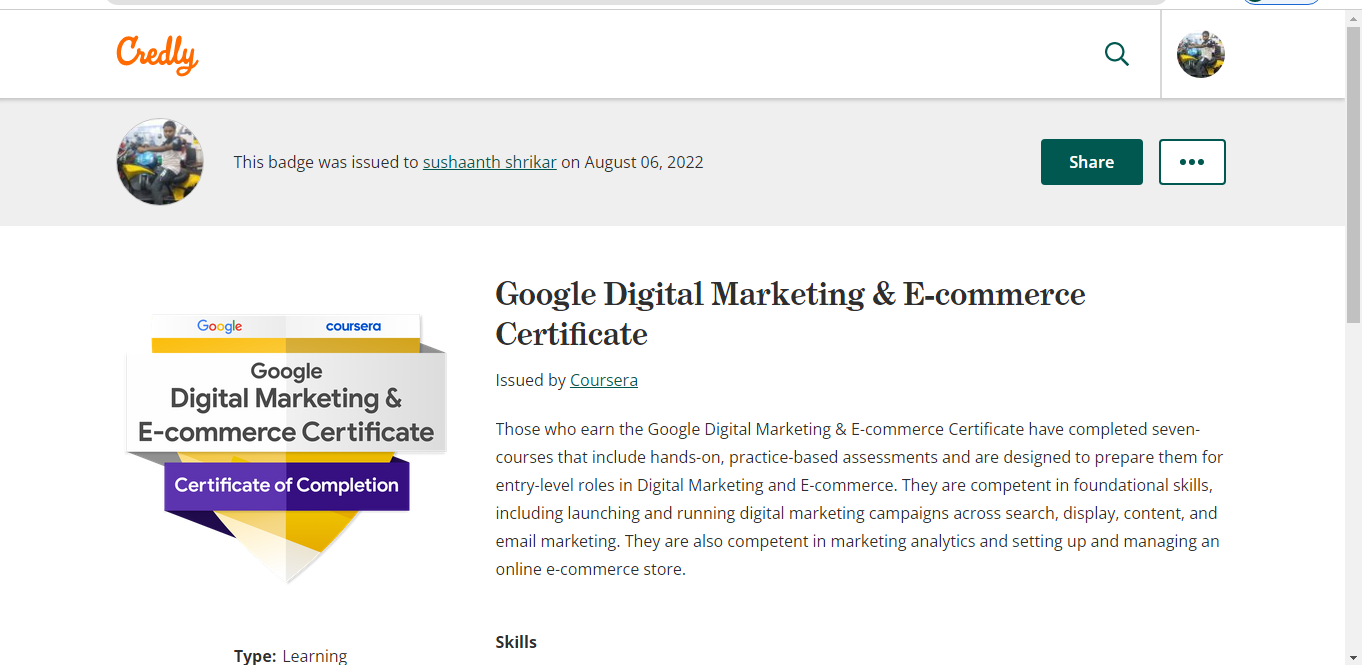Click the August 06, 2022 issue date
The image size is (1362, 665).
click(644, 162)
